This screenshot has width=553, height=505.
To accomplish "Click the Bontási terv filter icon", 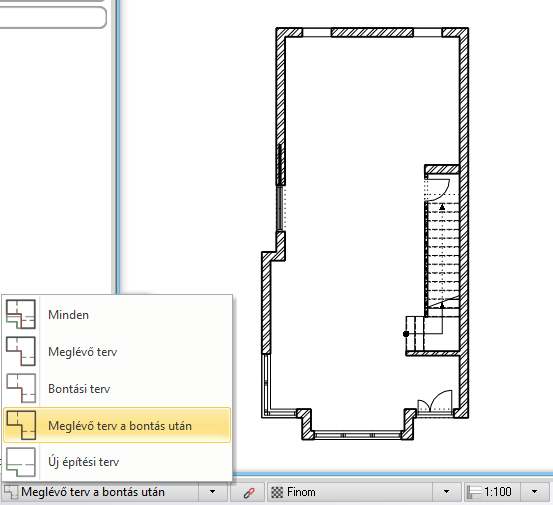I will [21, 388].
